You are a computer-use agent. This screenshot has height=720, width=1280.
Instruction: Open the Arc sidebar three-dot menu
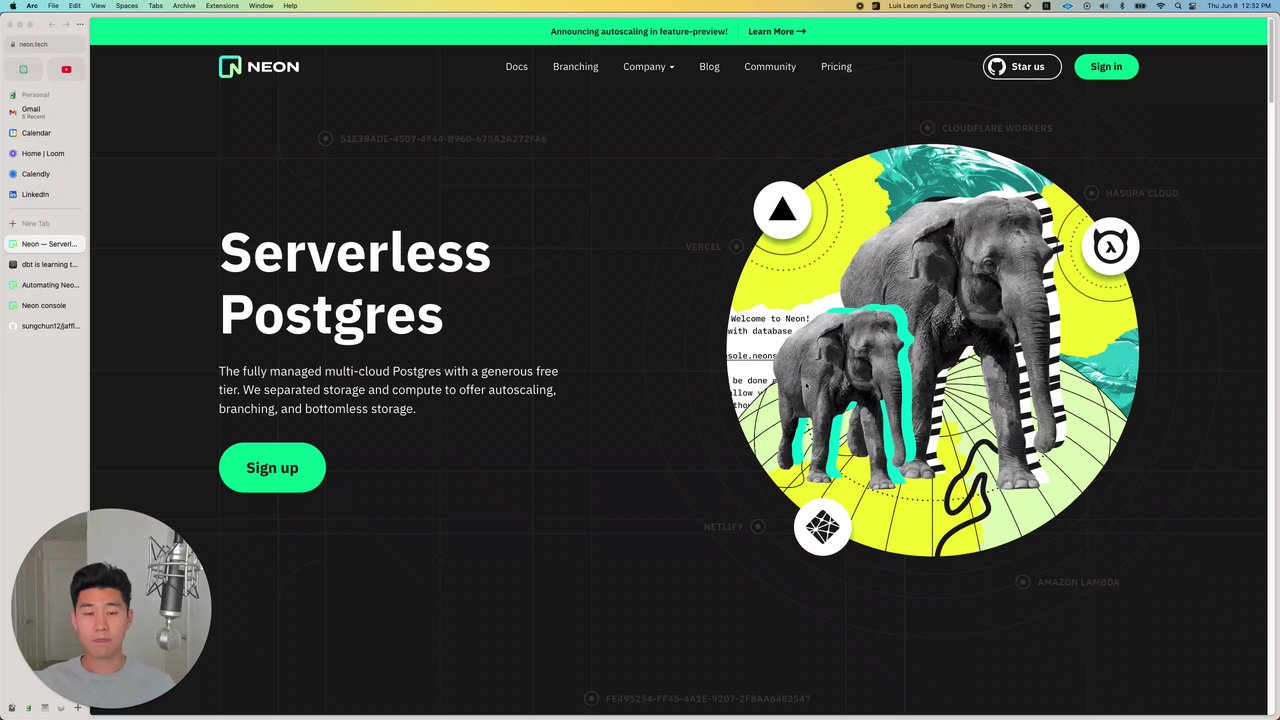coord(80,24)
